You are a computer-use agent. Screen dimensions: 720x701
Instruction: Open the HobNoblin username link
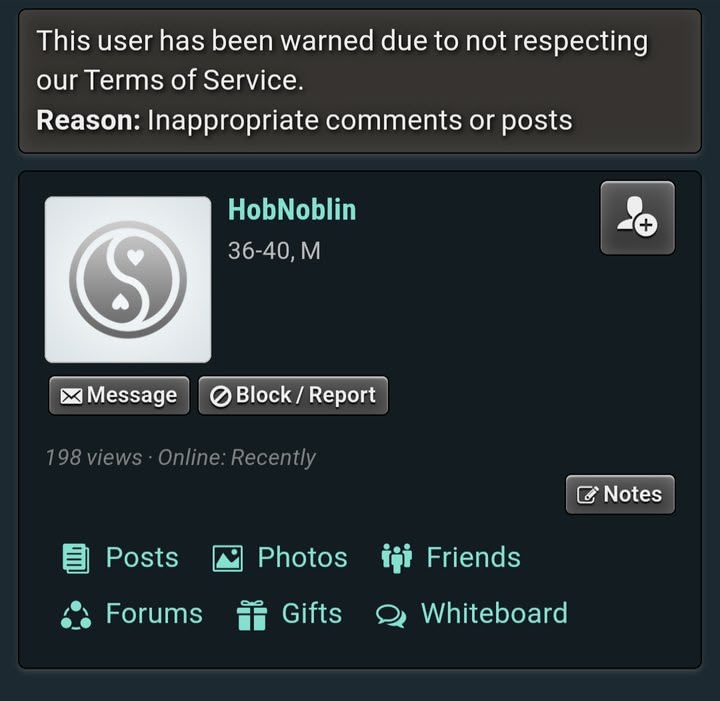tap(292, 210)
